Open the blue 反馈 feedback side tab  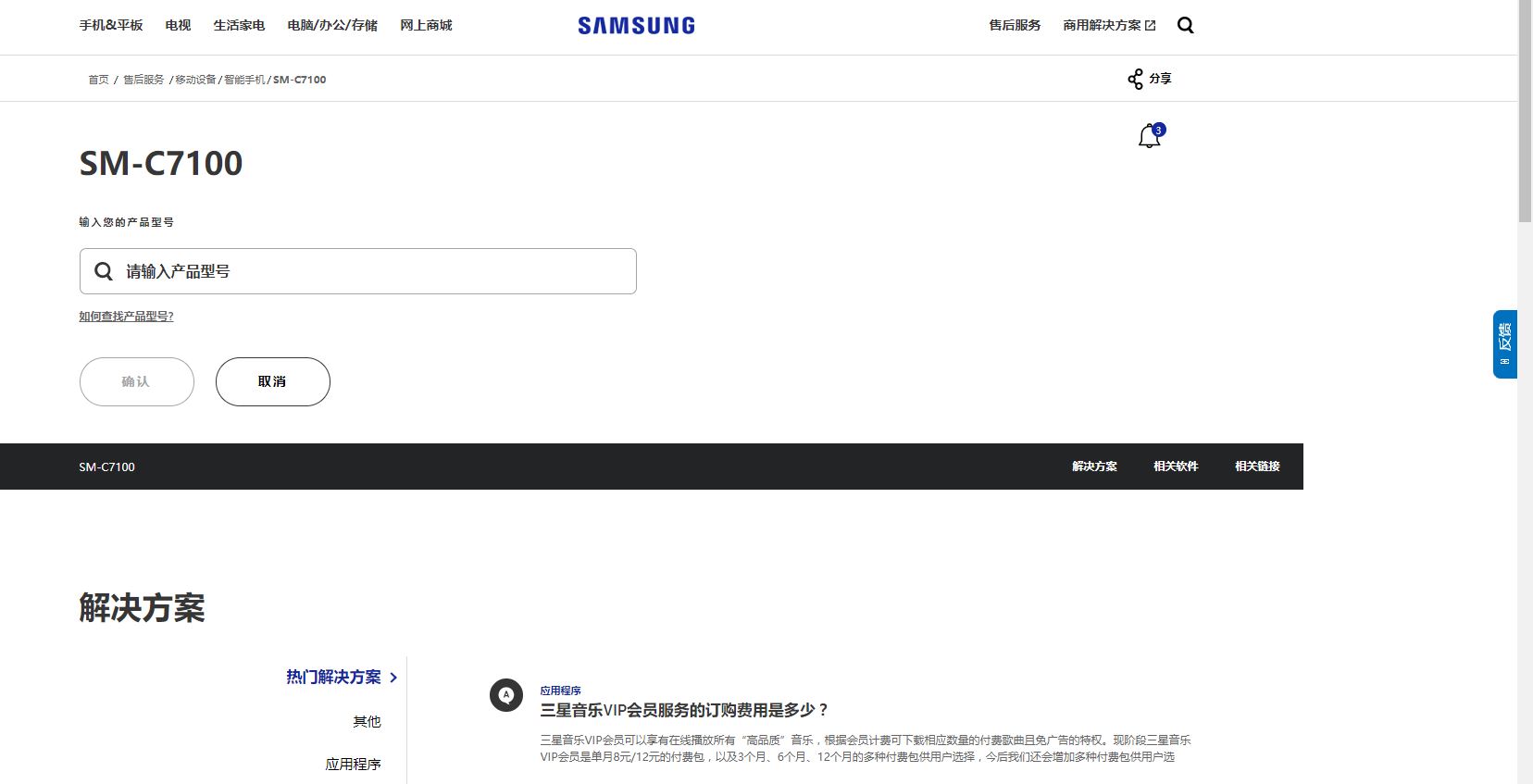pos(1504,343)
